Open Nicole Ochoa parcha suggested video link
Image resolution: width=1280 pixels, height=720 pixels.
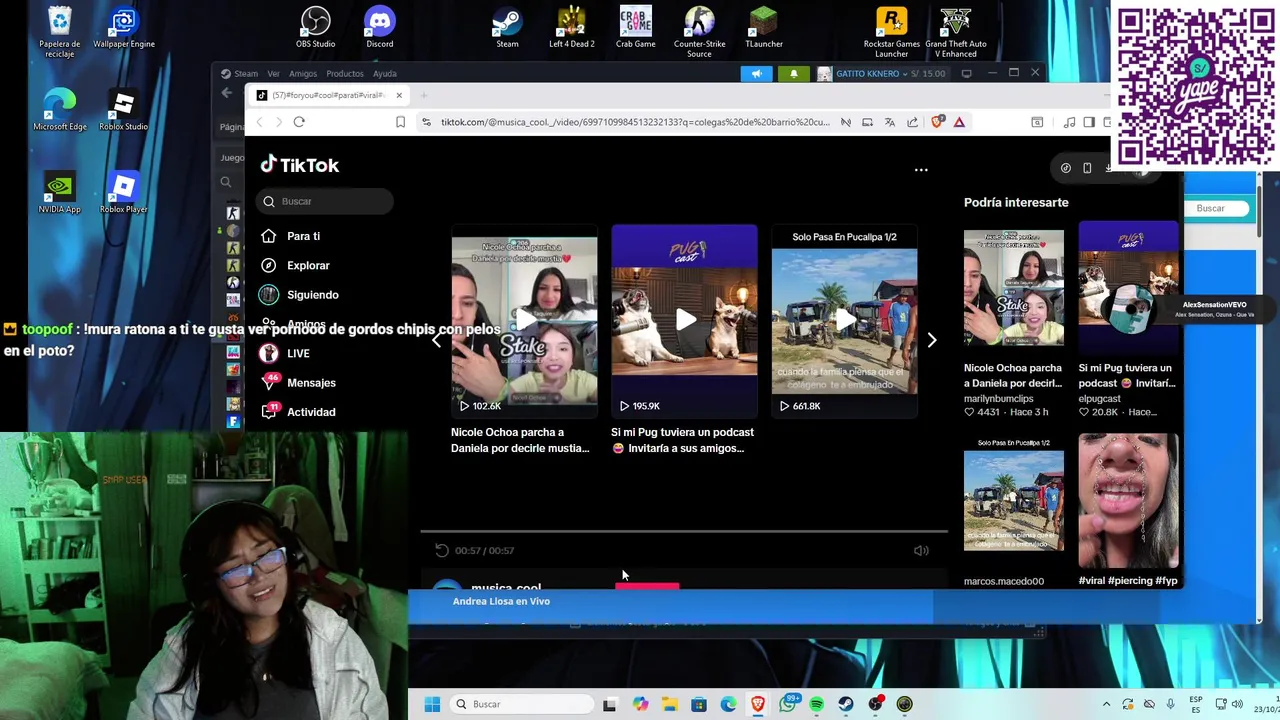pyautogui.click(x=1013, y=375)
